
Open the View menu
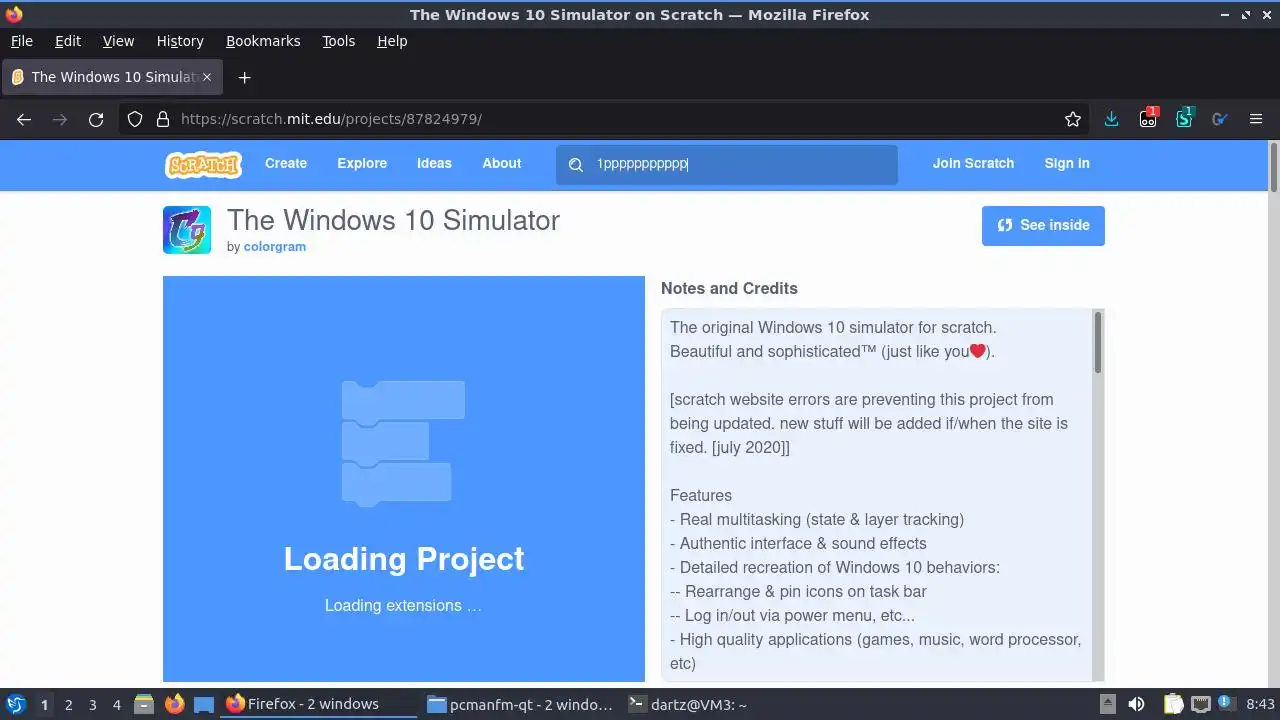click(x=118, y=41)
